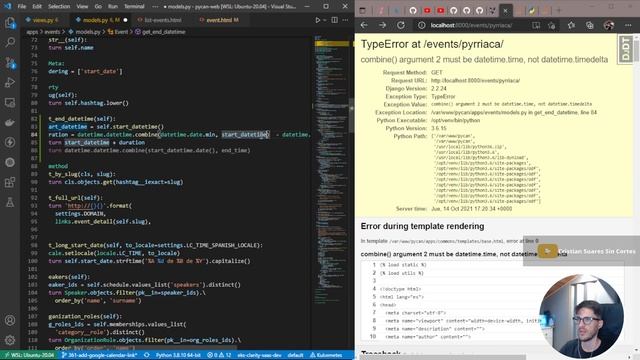
Task: Close the active browser tab
Action: pyautogui.click(x=505, y=11)
